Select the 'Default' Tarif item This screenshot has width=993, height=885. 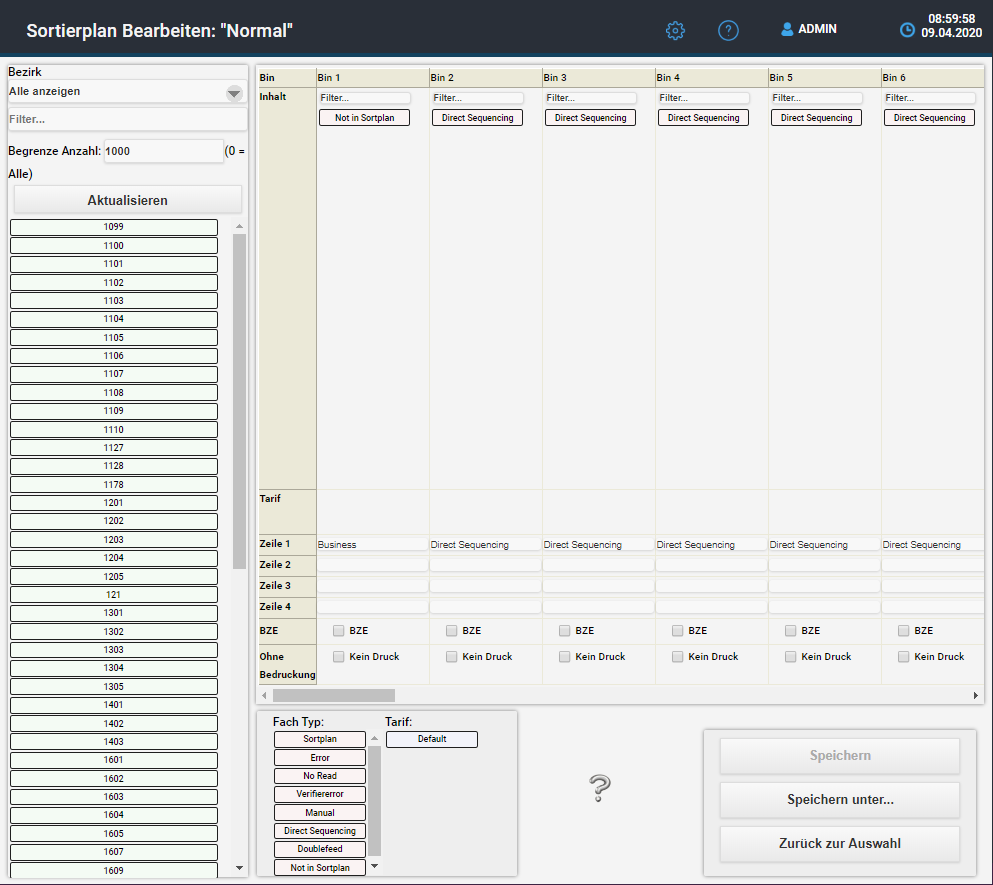(x=432, y=740)
